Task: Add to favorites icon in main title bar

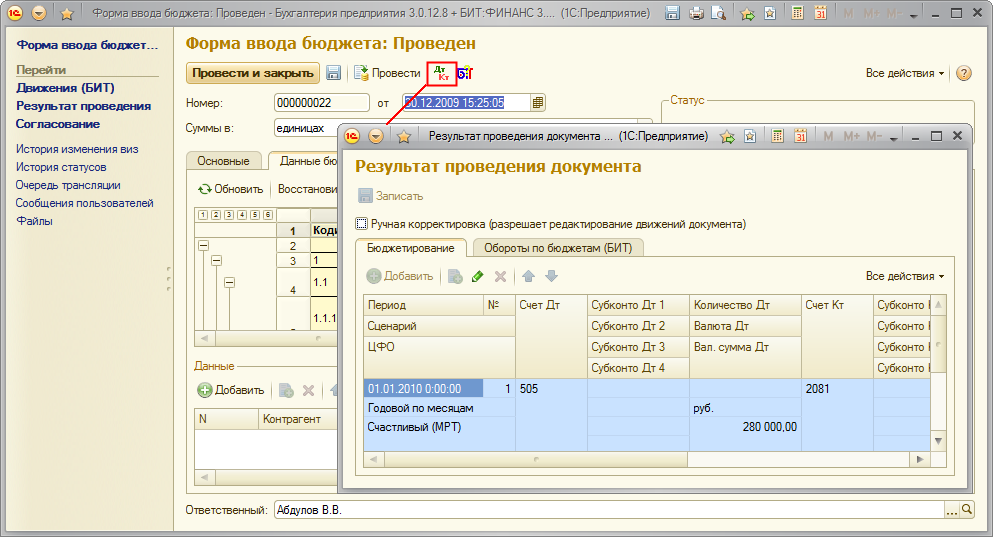Action: pos(770,13)
